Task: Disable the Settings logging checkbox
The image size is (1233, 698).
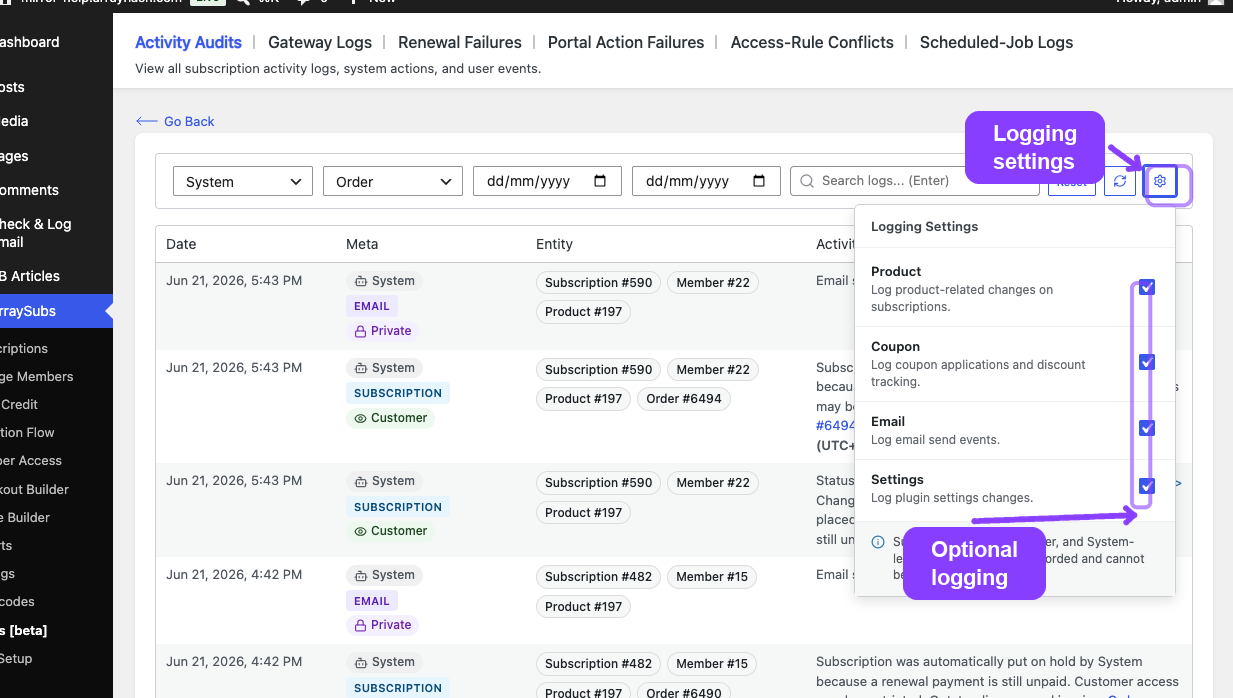Action: pyautogui.click(x=1147, y=486)
